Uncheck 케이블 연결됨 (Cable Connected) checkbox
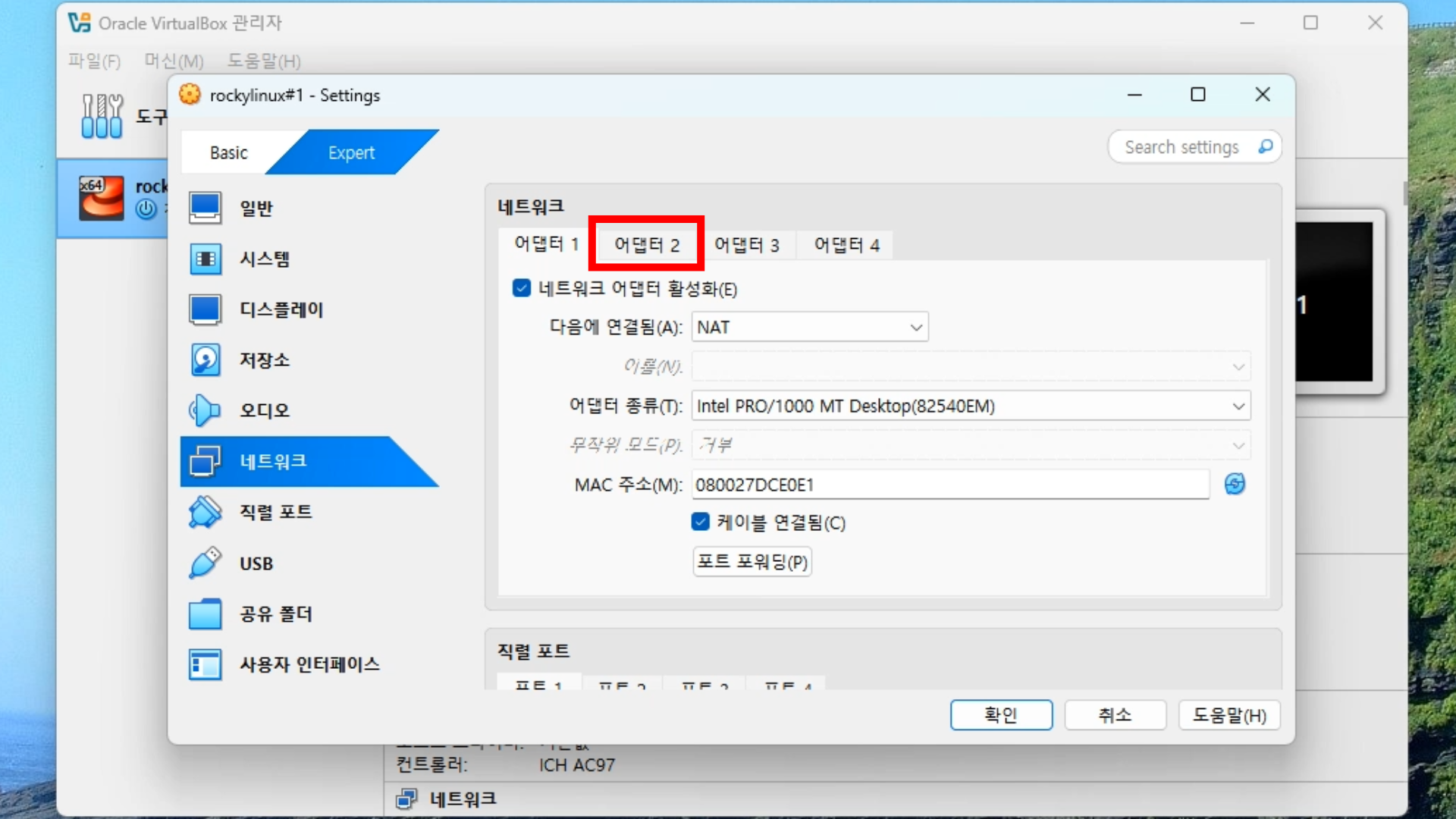The height and width of the screenshot is (819, 1456). (x=701, y=522)
